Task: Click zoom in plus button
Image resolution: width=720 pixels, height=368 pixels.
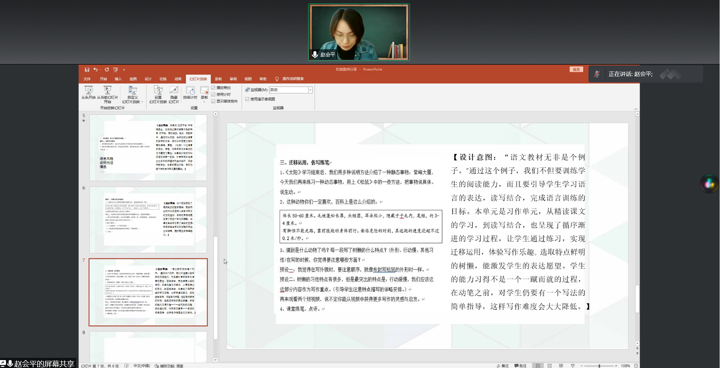Action: click(x=616, y=366)
